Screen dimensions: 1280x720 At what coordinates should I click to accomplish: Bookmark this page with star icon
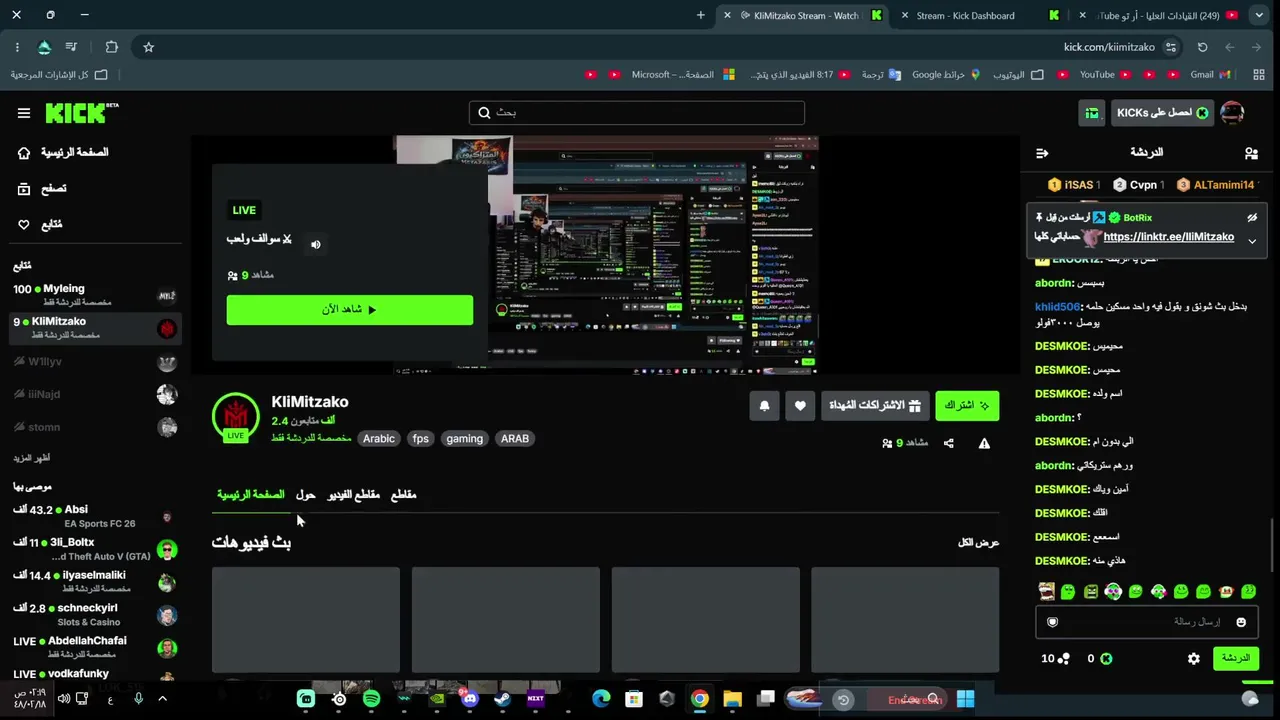(148, 47)
